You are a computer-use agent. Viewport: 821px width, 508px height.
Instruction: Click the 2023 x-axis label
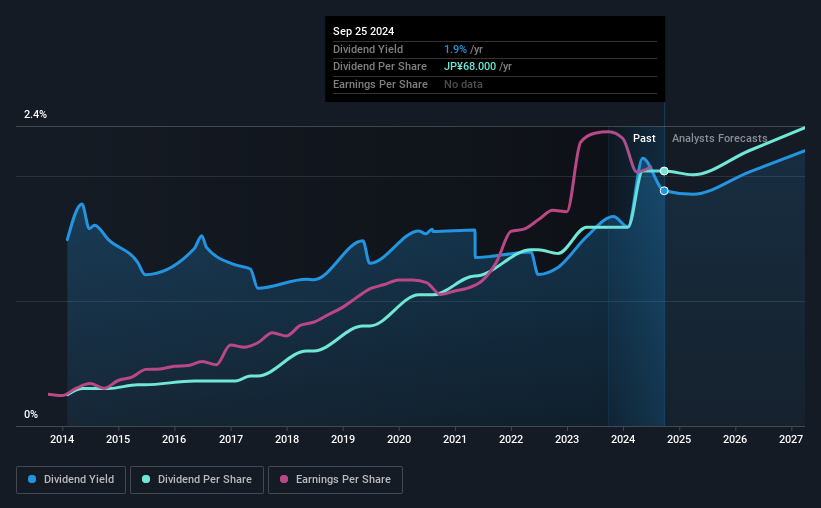tap(567, 439)
